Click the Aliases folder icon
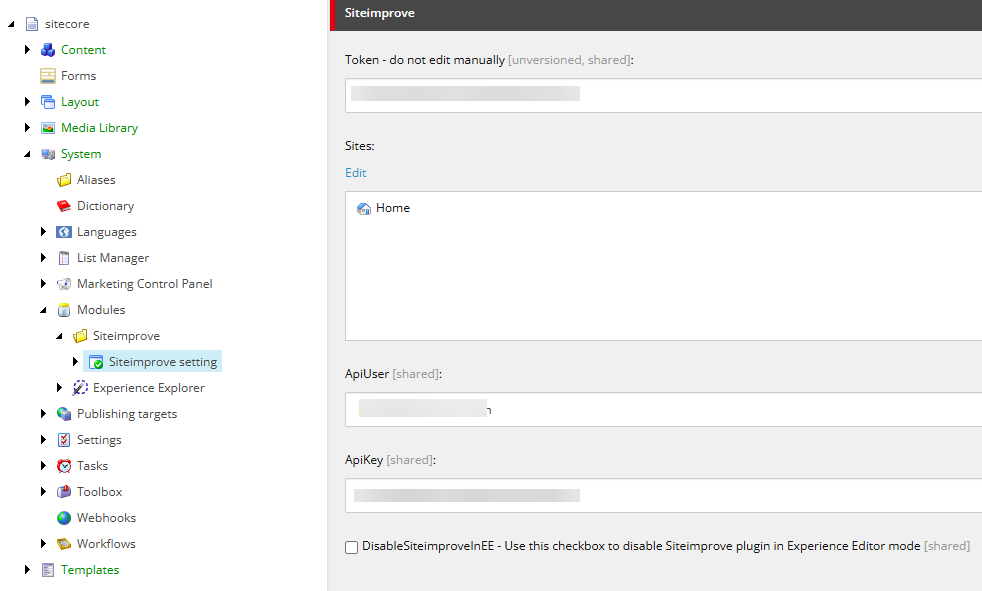982x591 pixels. (x=64, y=180)
